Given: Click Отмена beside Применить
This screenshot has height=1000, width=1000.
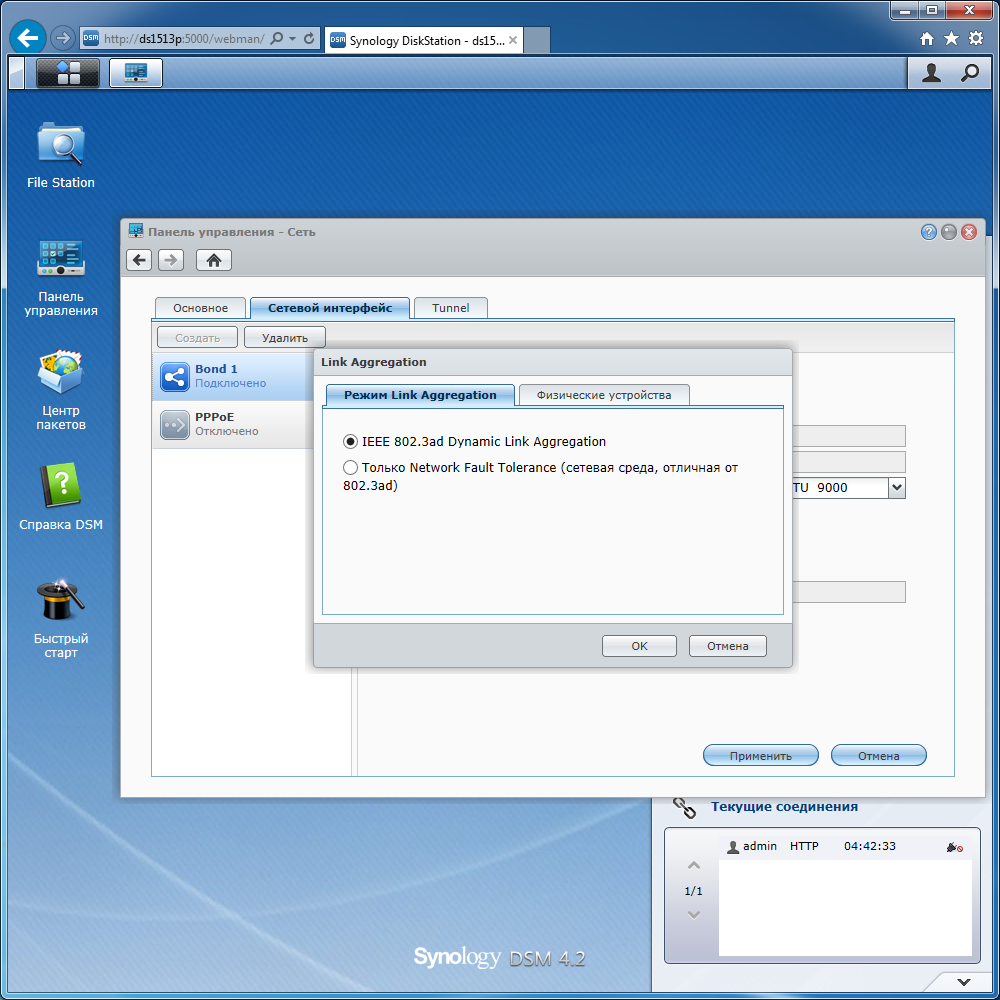Looking at the screenshot, I should pyautogui.click(x=878, y=756).
